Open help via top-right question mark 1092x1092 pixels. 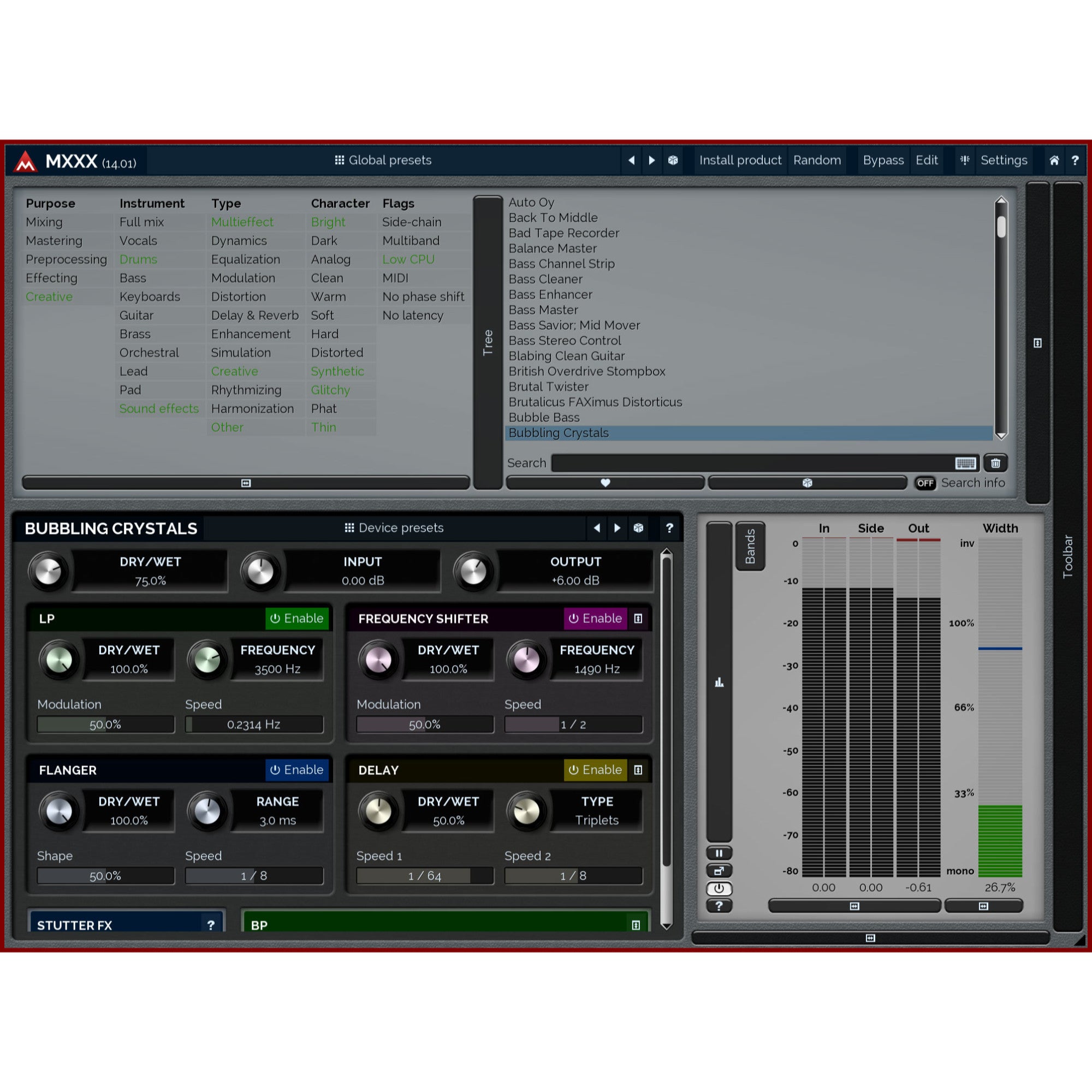[x=1075, y=161]
